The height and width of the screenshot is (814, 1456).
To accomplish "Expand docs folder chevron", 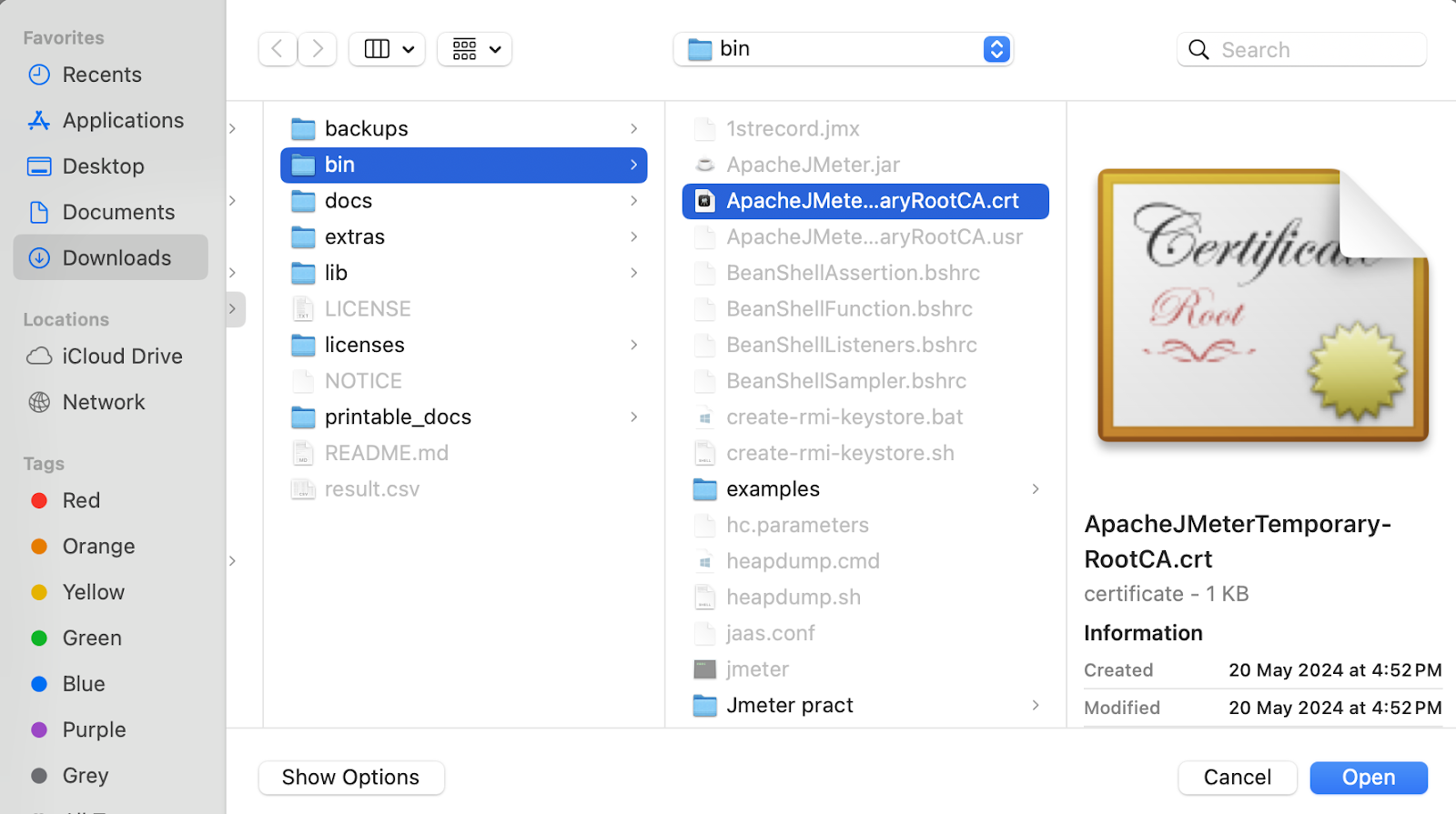I will coord(633,201).
